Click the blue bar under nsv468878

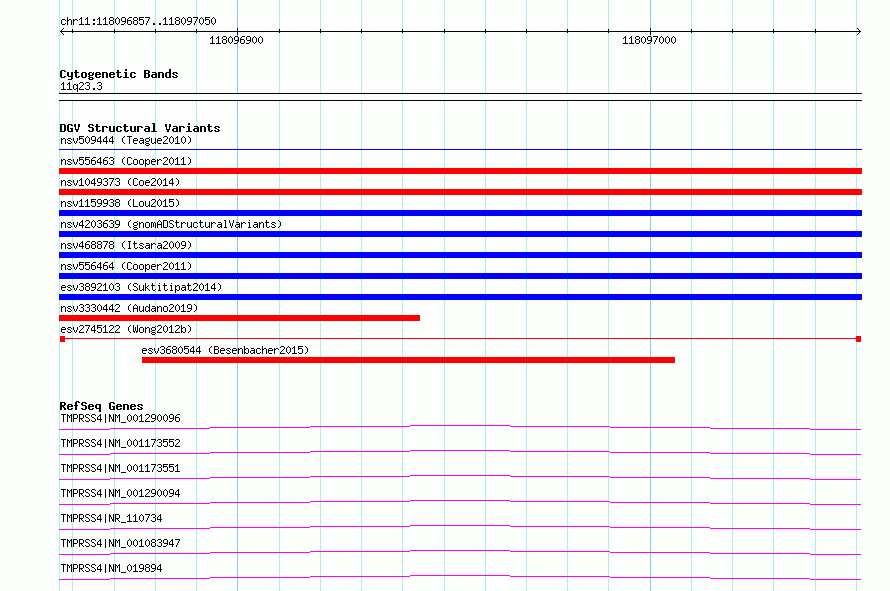(460, 255)
